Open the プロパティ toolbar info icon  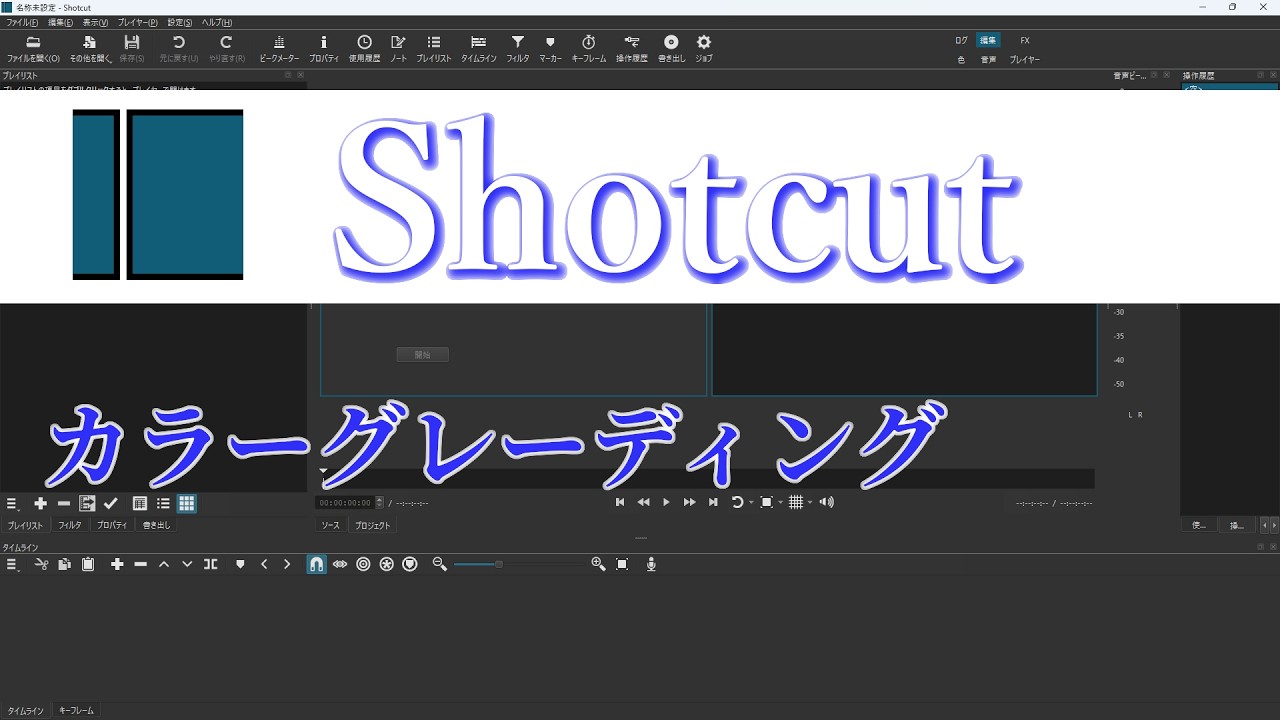click(x=324, y=42)
